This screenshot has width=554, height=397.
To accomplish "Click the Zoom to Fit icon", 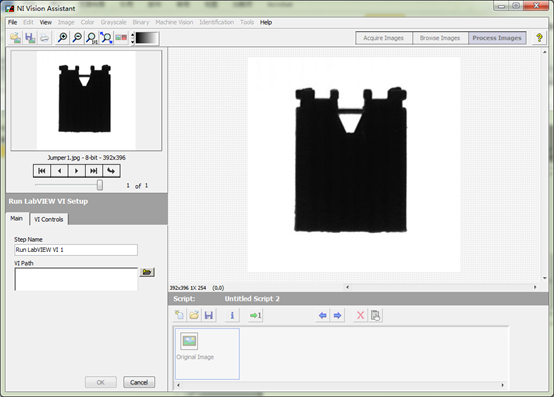I will click(106, 38).
